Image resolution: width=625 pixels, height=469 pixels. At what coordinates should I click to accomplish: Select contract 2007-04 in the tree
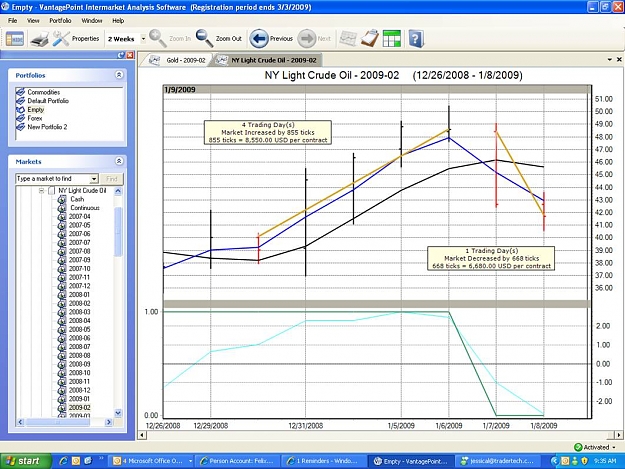[79, 217]
